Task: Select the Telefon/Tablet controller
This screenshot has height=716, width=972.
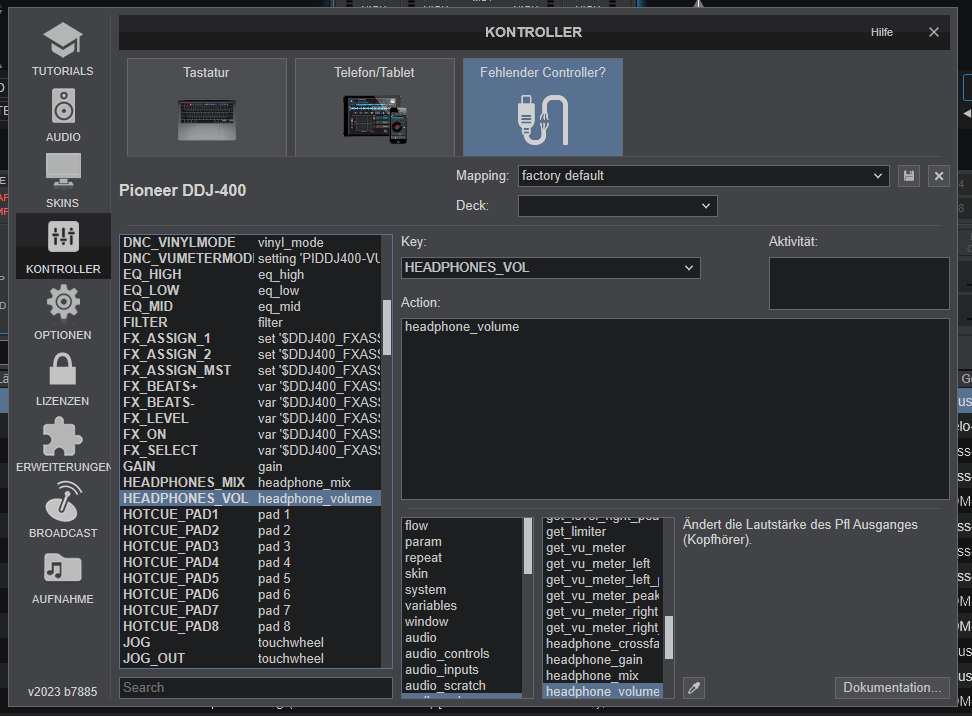Action: point(374,107)
